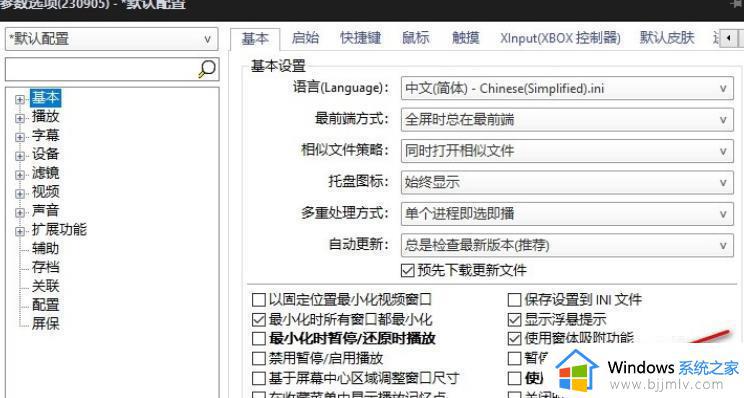
Task: Expand the 扩展功能 tree node
Action: coord(19,231)
